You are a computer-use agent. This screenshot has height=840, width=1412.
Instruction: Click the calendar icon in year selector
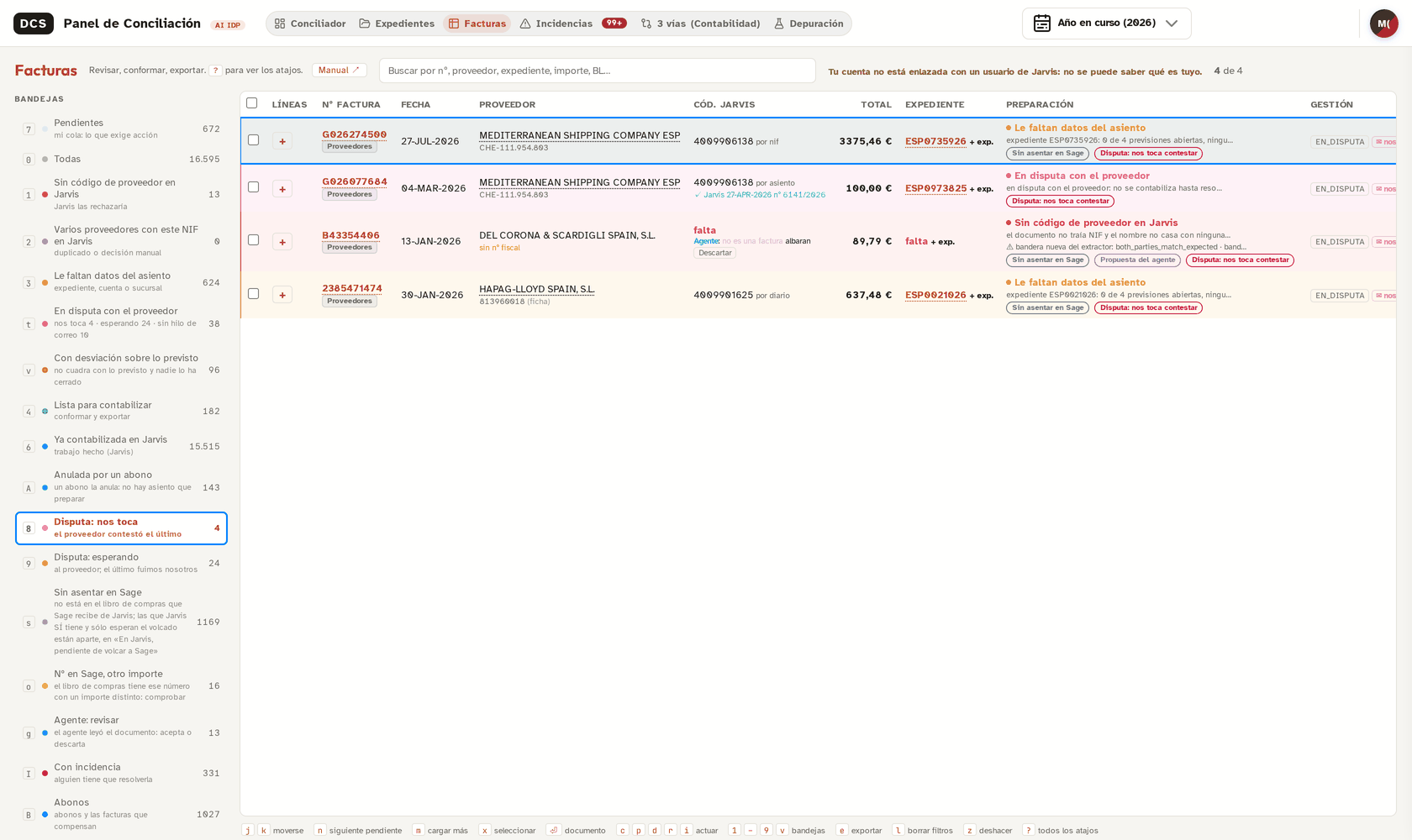1041,24
